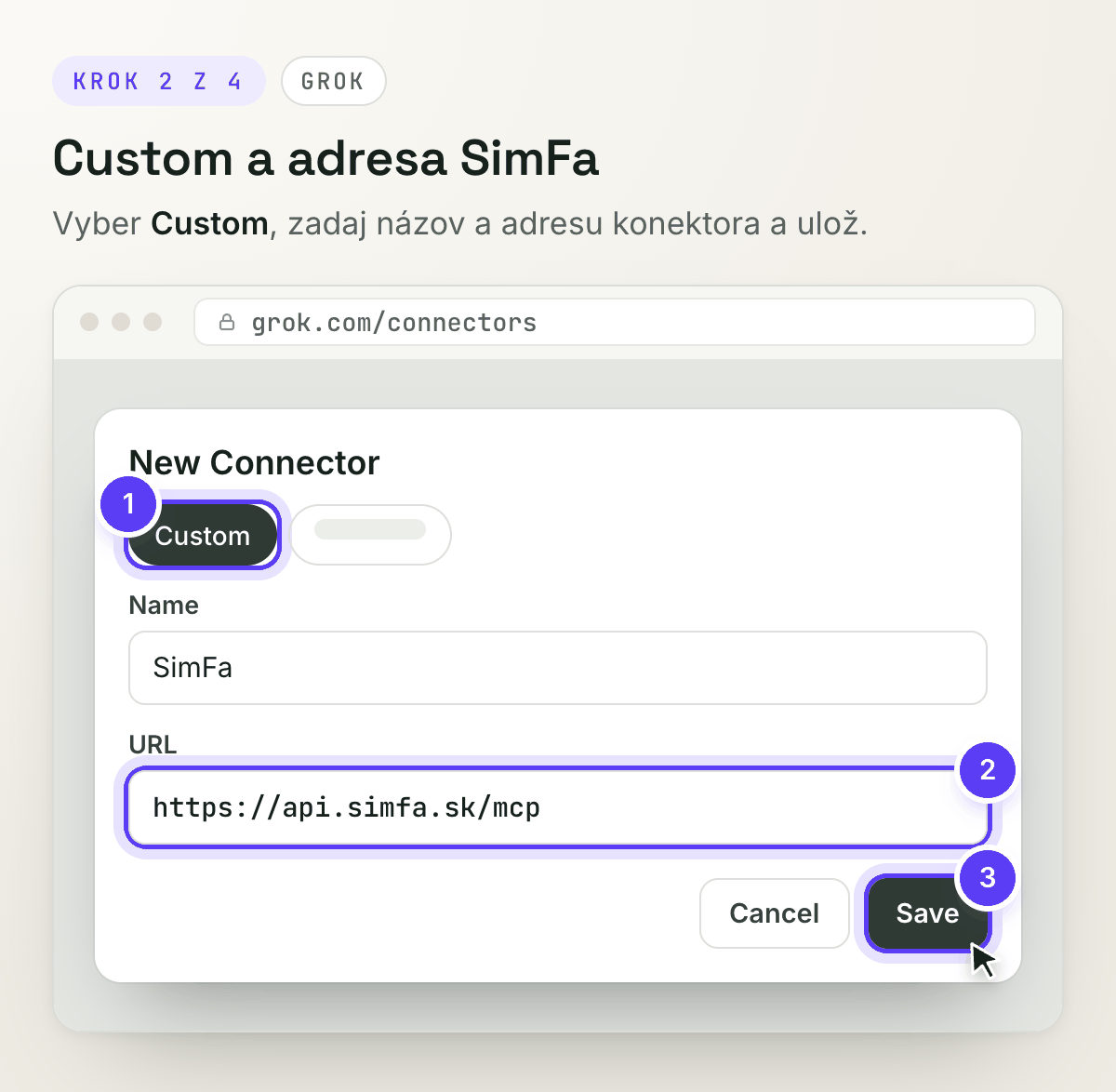Click the Name field containing SimFa
Screen dimensions: 1116x1092
pos(558,668)
